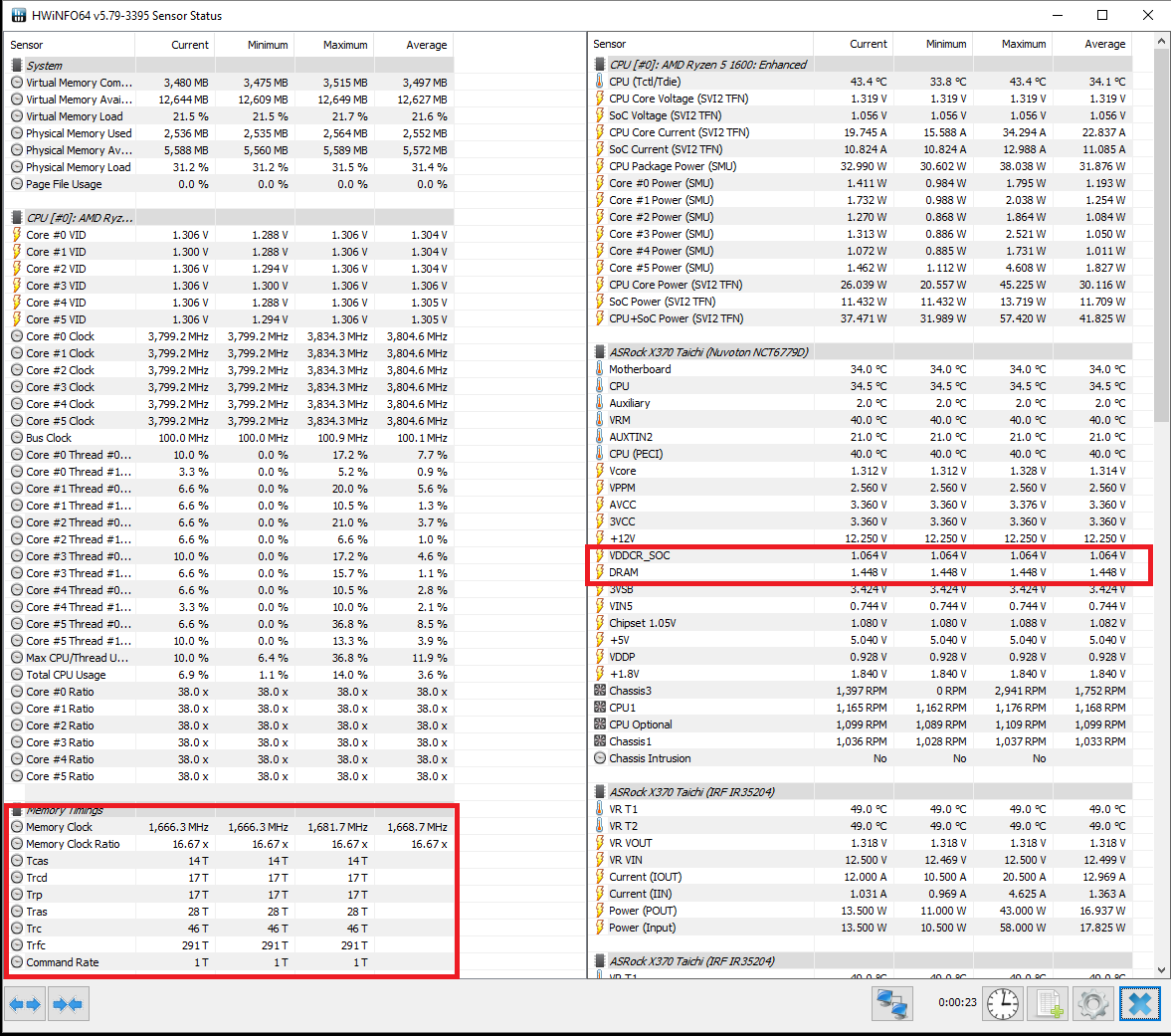
Task: Click the CPU1 fan icon
Action: coord(599,708)
